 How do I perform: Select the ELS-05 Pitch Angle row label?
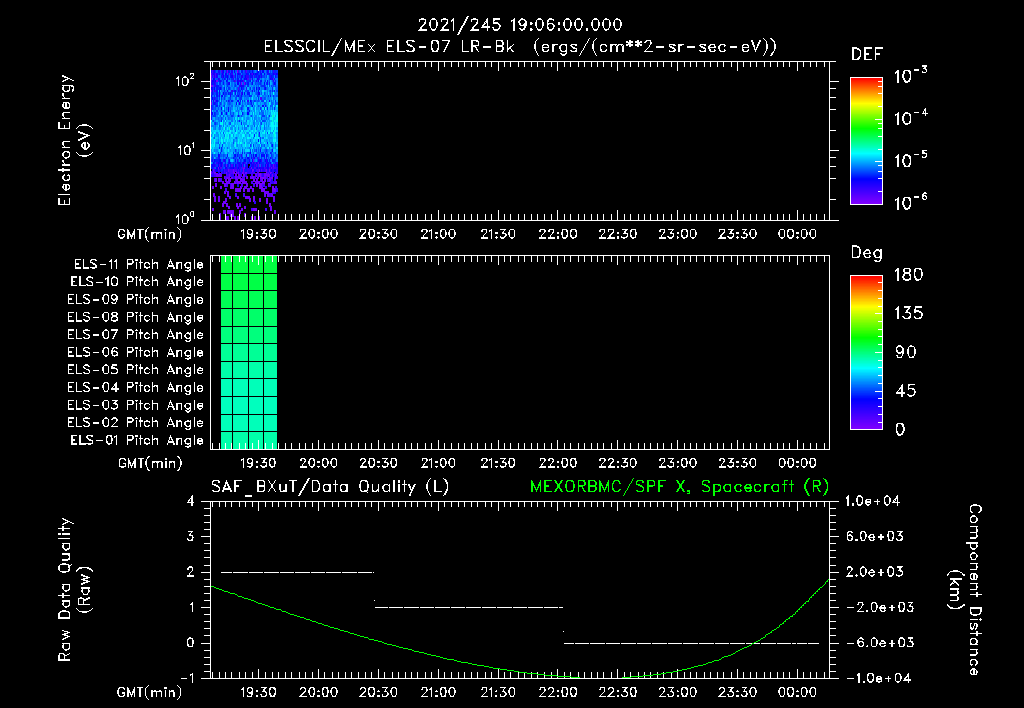(x=135, y=370)
